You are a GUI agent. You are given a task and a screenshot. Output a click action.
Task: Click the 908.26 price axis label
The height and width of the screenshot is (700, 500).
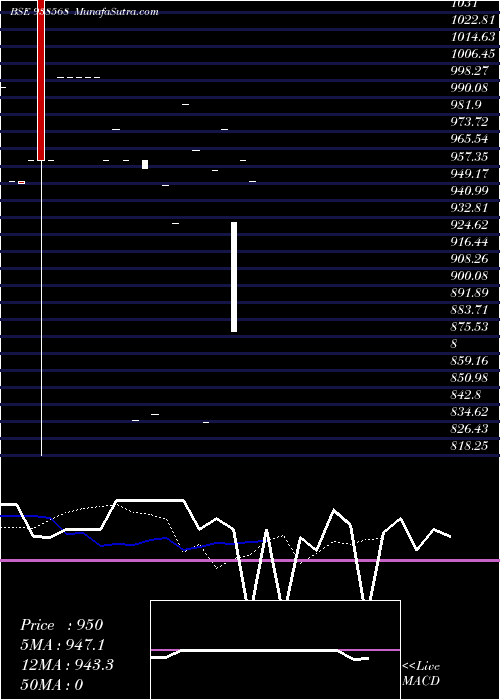(x=470, y=258)
